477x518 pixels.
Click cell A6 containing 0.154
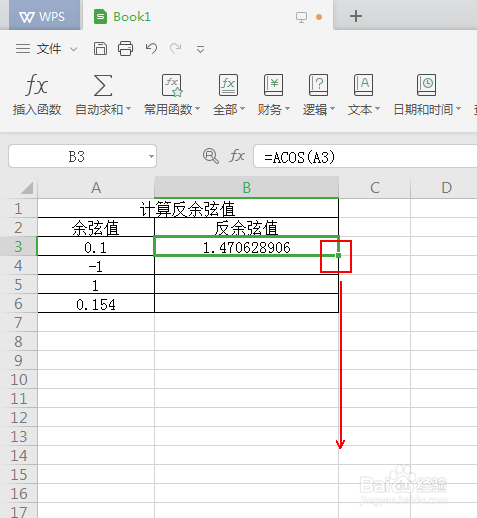pyautogui.click(x=96, y=304)
